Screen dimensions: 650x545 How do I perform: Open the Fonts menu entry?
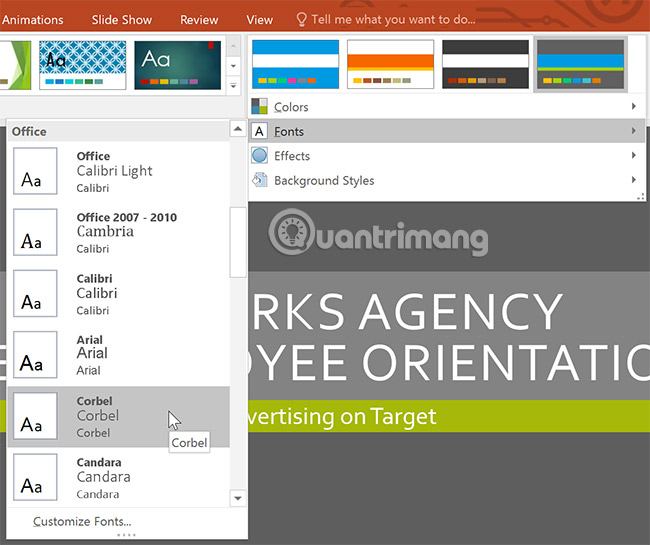click(x=446, y=131)
